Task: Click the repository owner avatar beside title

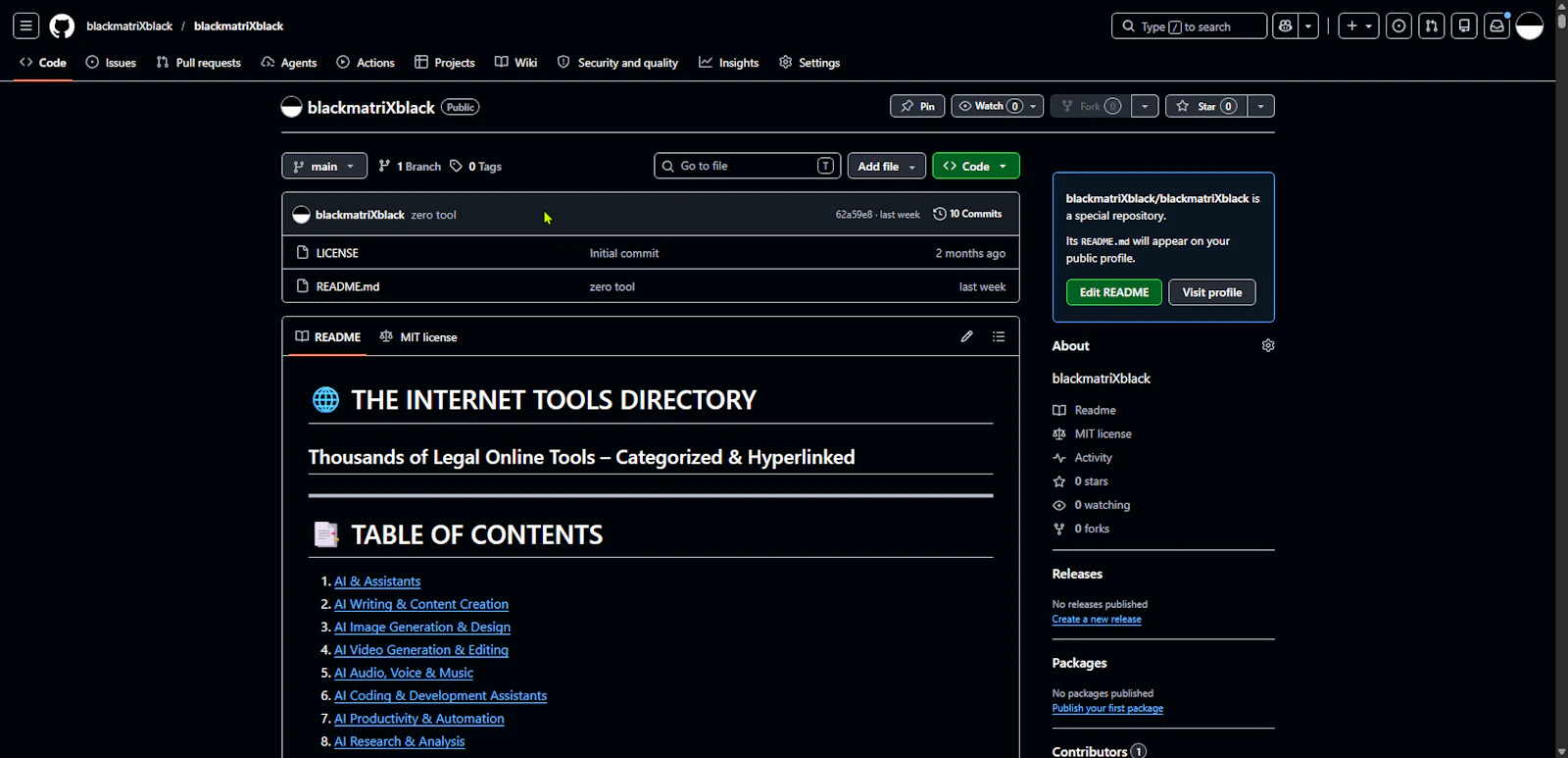Action: click(x=291, y=107)
